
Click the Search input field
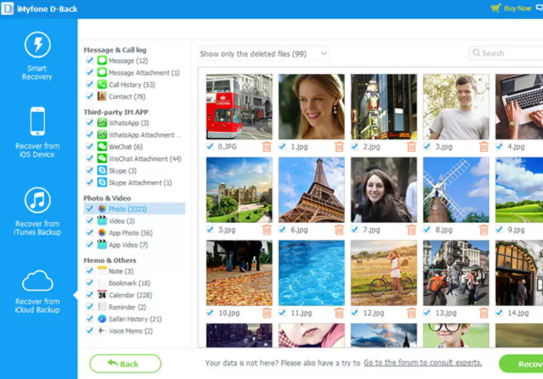coord(506,53)
